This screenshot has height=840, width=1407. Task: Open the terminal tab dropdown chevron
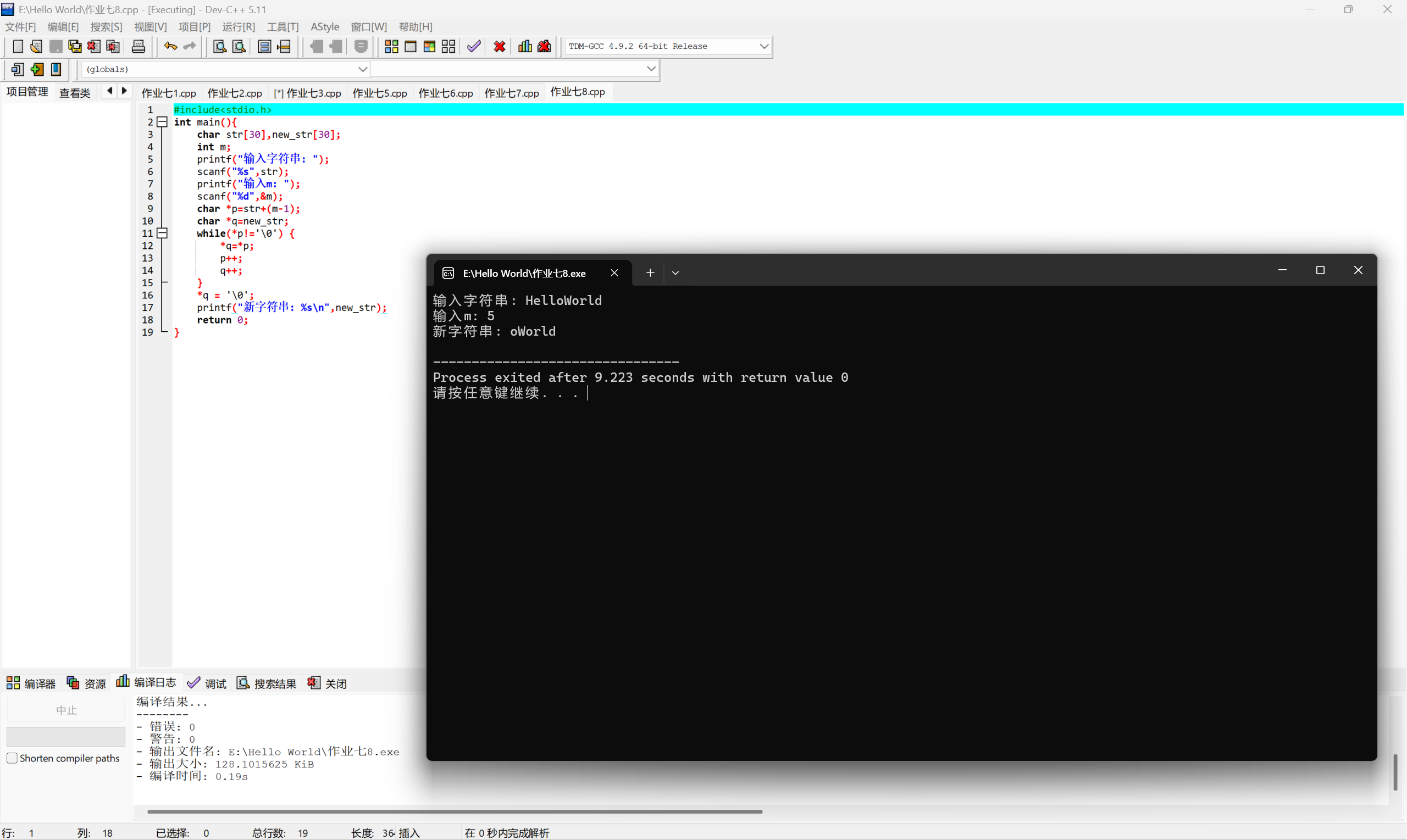pos(675,273)
